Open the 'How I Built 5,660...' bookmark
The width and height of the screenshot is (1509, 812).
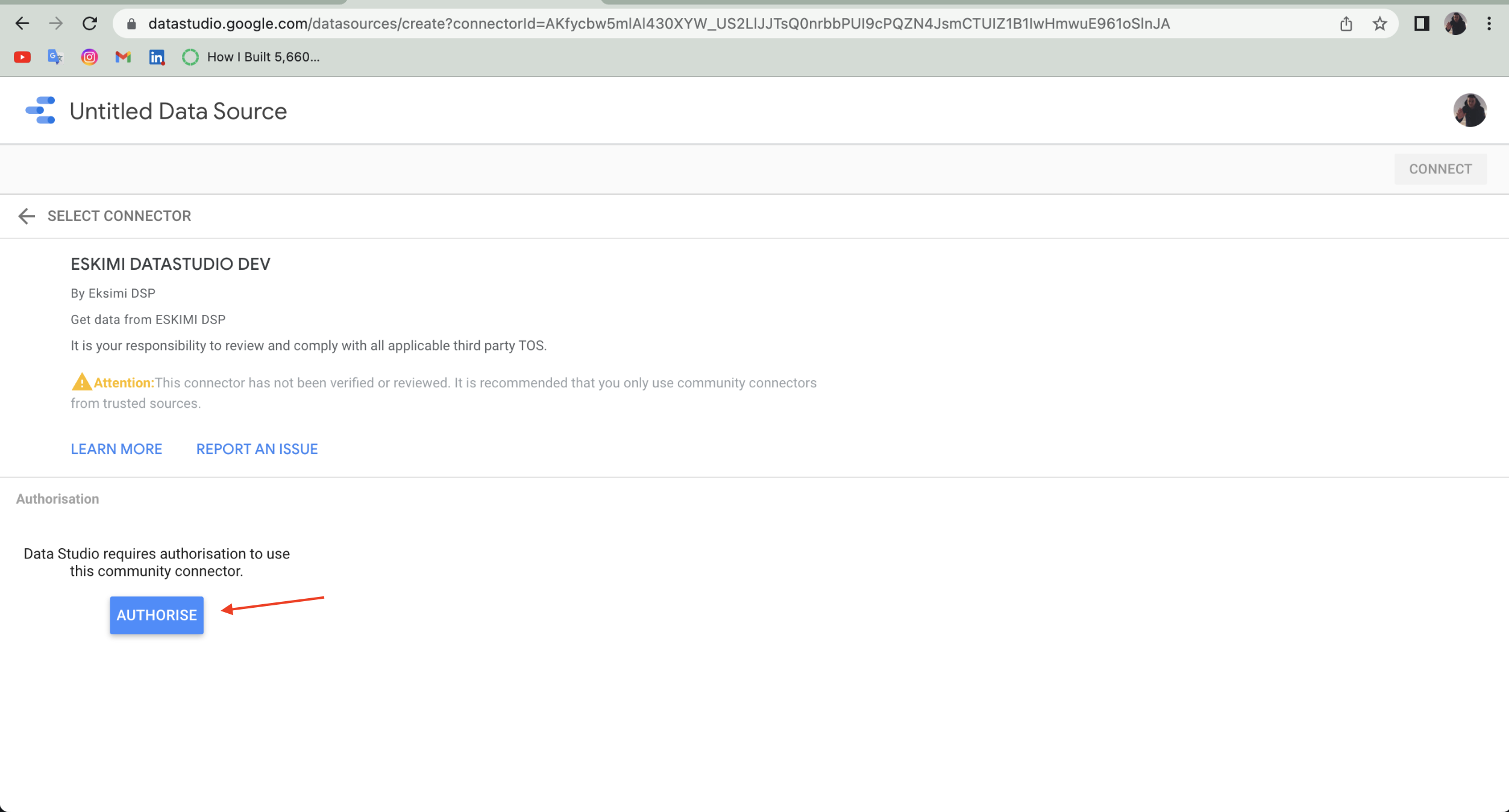click(251, 57)
